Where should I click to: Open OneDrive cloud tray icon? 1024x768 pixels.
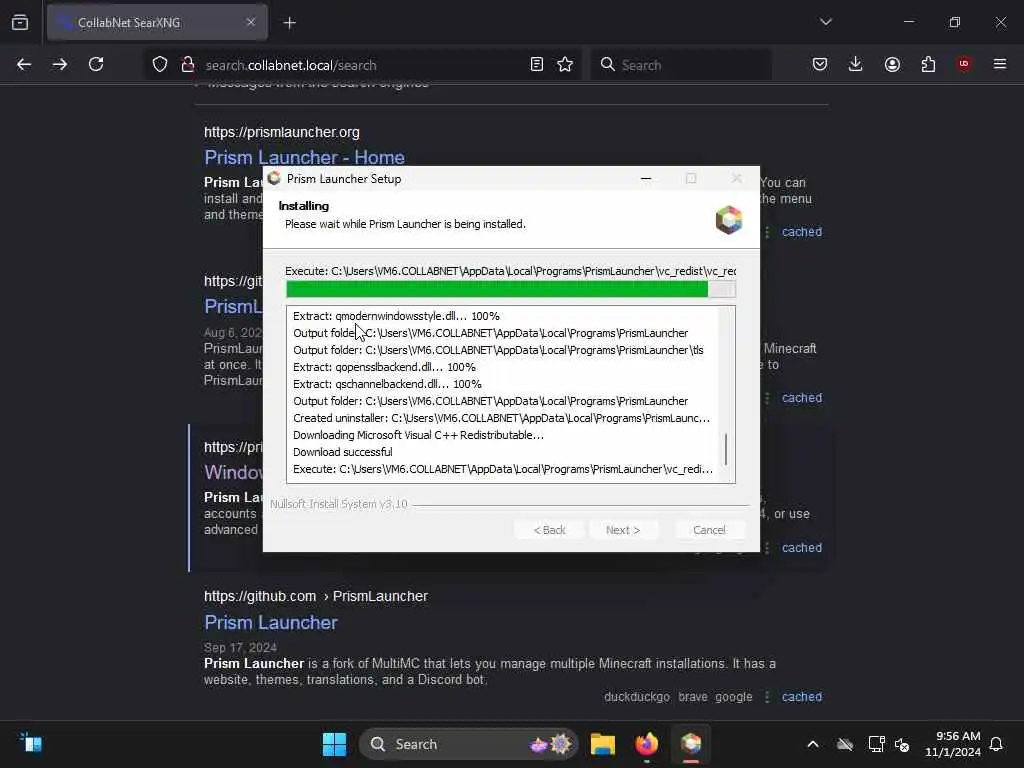[x=844, y=744]
